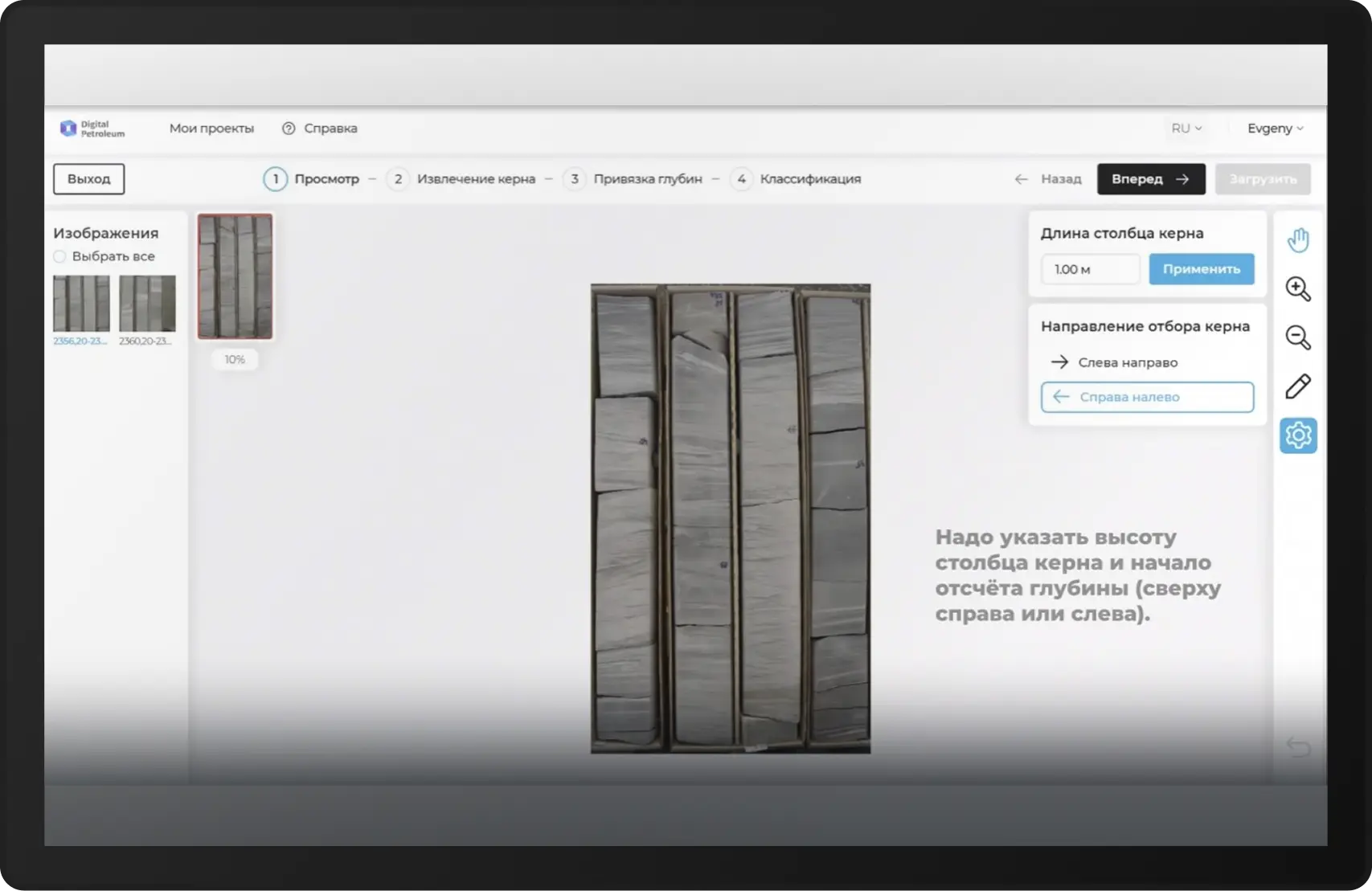Click the Вперед button
This screenshot has height=891, width=1372.
pyautogui.click(x=1150, y=179)
